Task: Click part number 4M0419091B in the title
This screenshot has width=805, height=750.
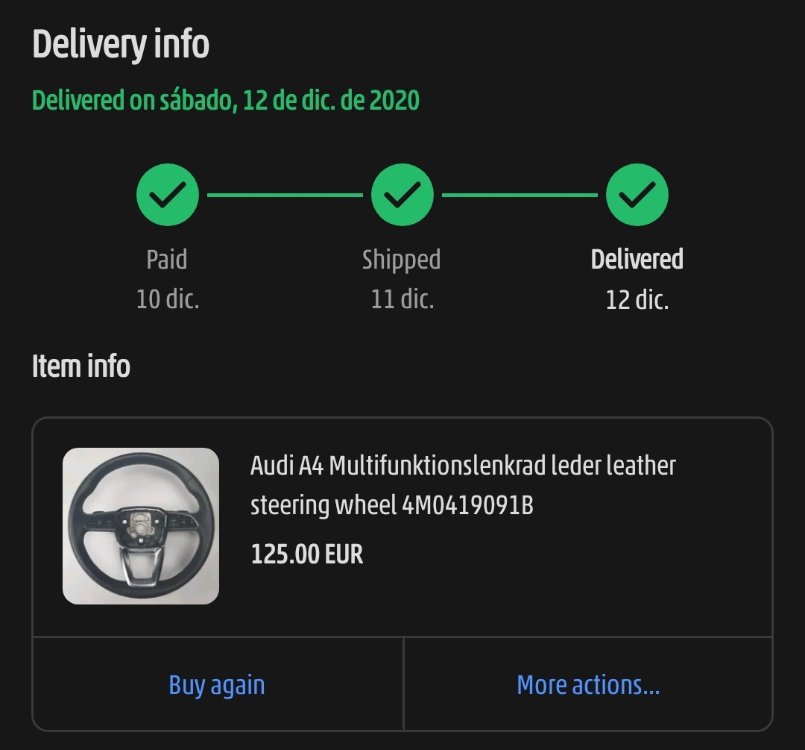Action: click(x=468, y=505)
